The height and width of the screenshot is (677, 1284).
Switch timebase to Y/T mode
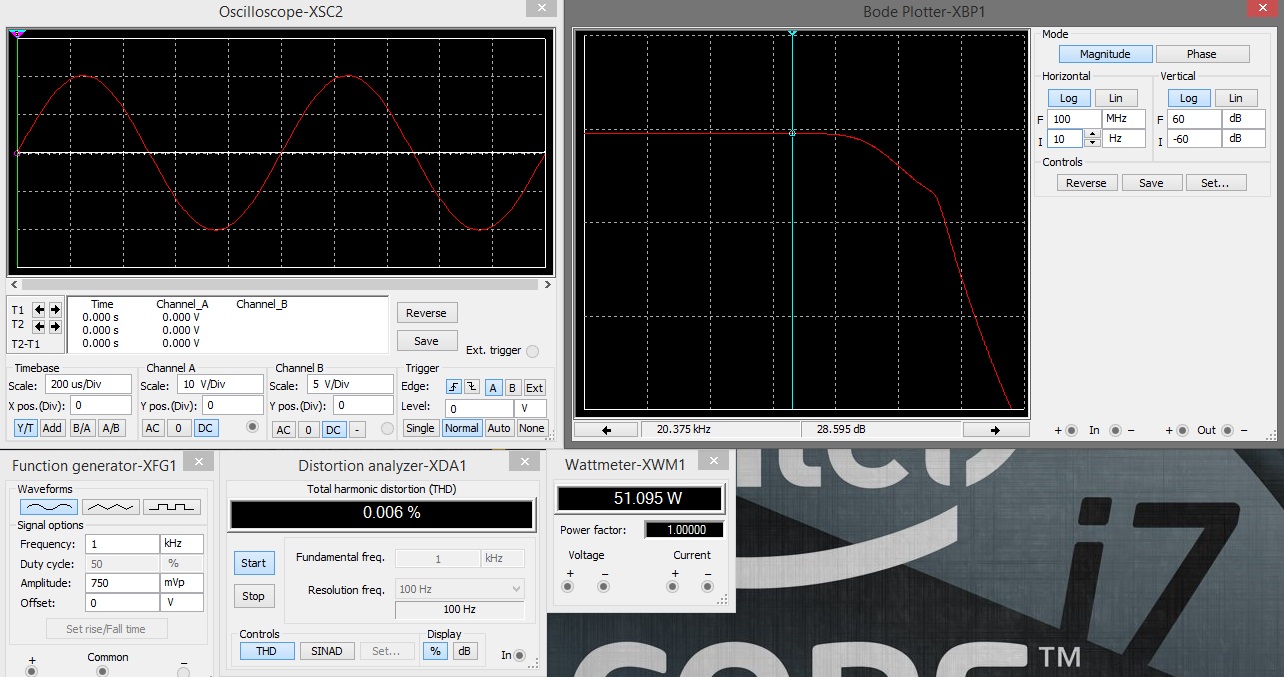point(25,428)
